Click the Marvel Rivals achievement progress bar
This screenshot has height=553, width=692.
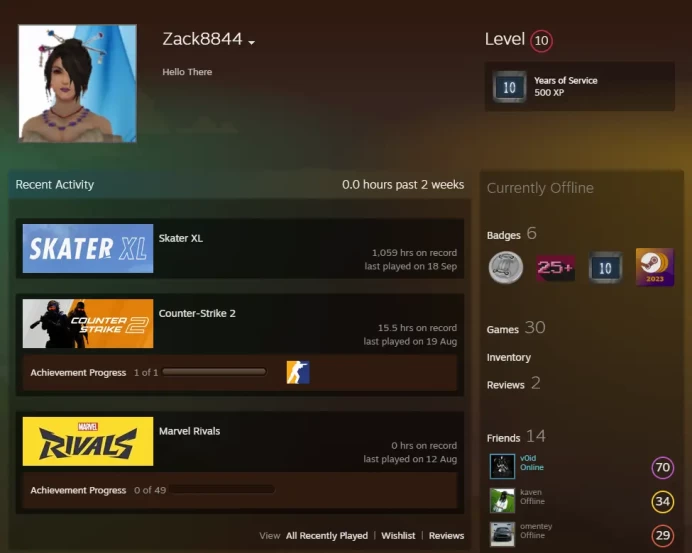pos(222,490)
